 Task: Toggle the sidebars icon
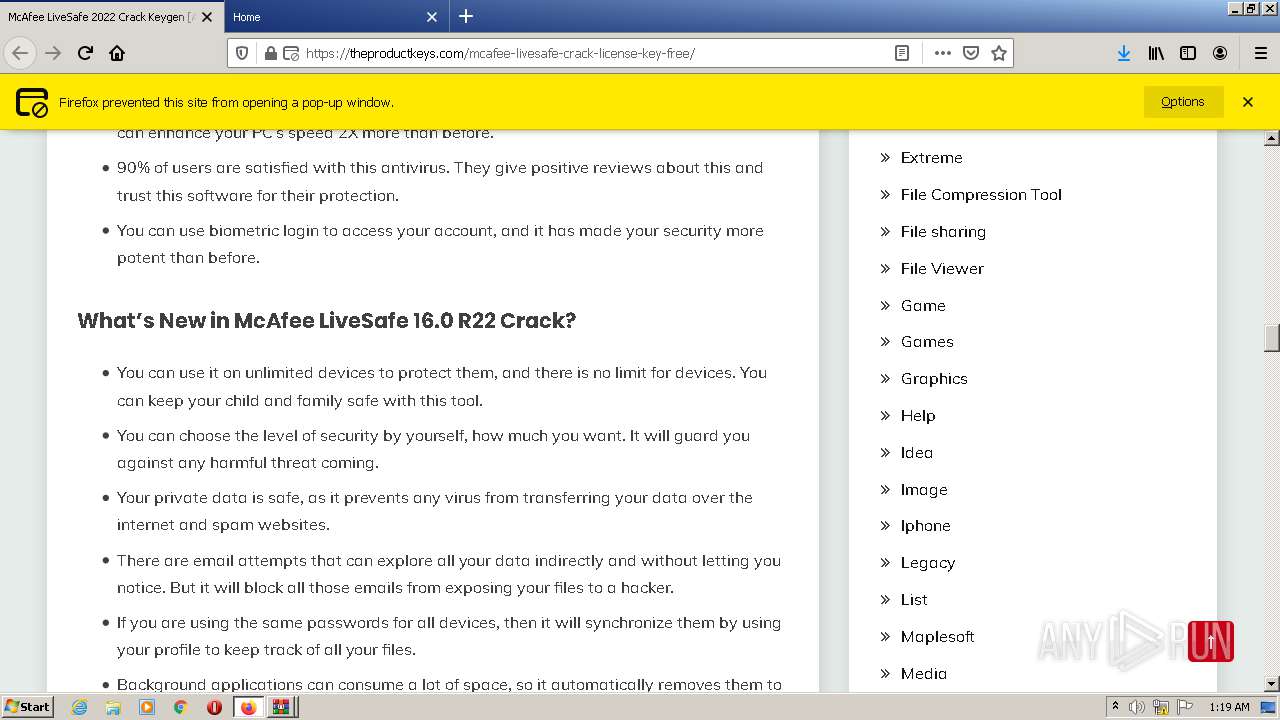[1188, 53]
